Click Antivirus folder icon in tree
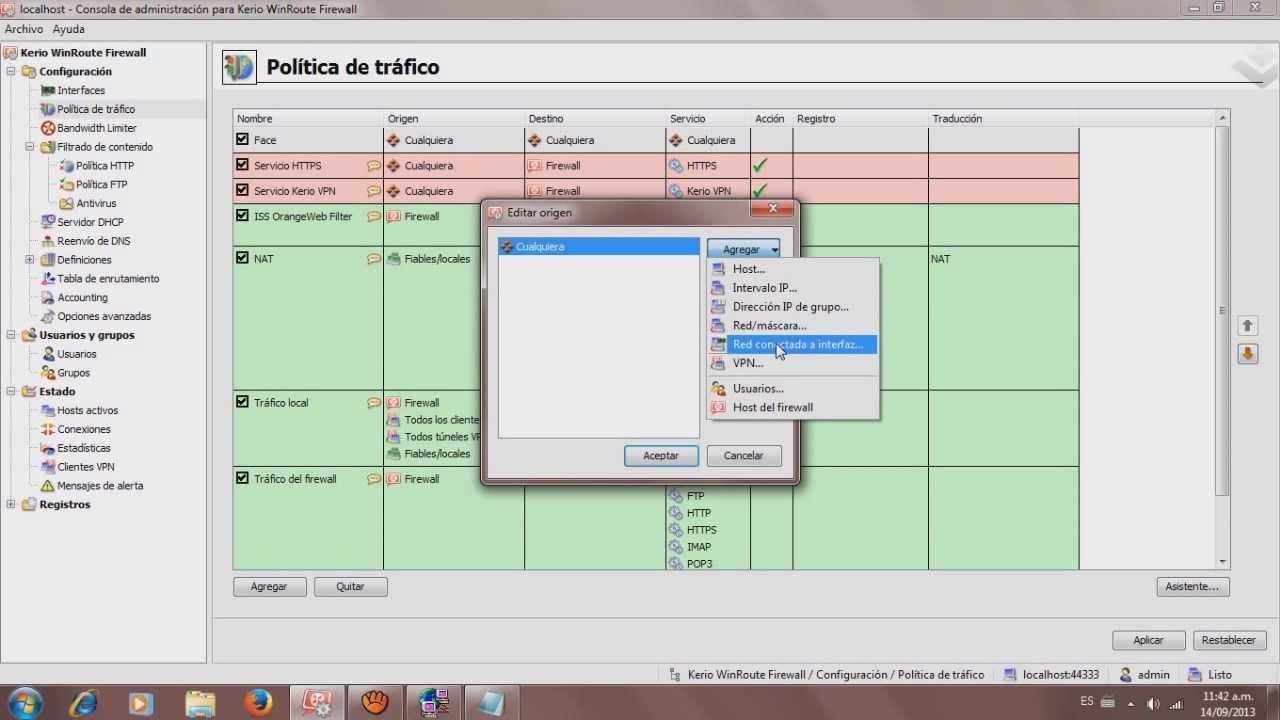Screen dimensions: 1280x720 point(67,204)
